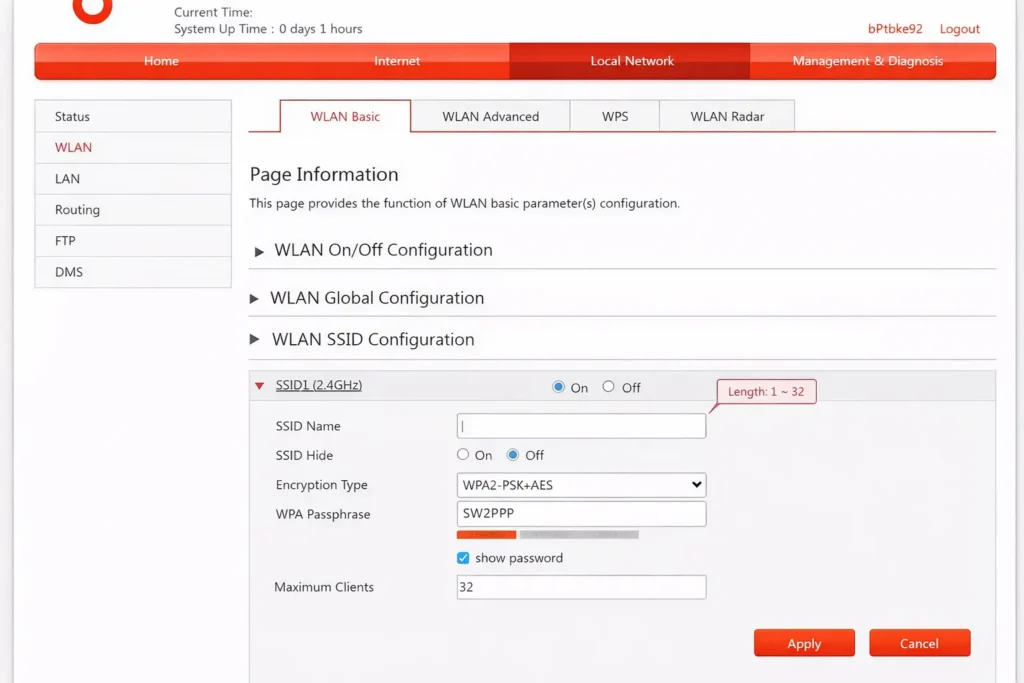Select On for SSID Hide
1024x683 pixels.
pyautogui.click(x=463, y=455)
